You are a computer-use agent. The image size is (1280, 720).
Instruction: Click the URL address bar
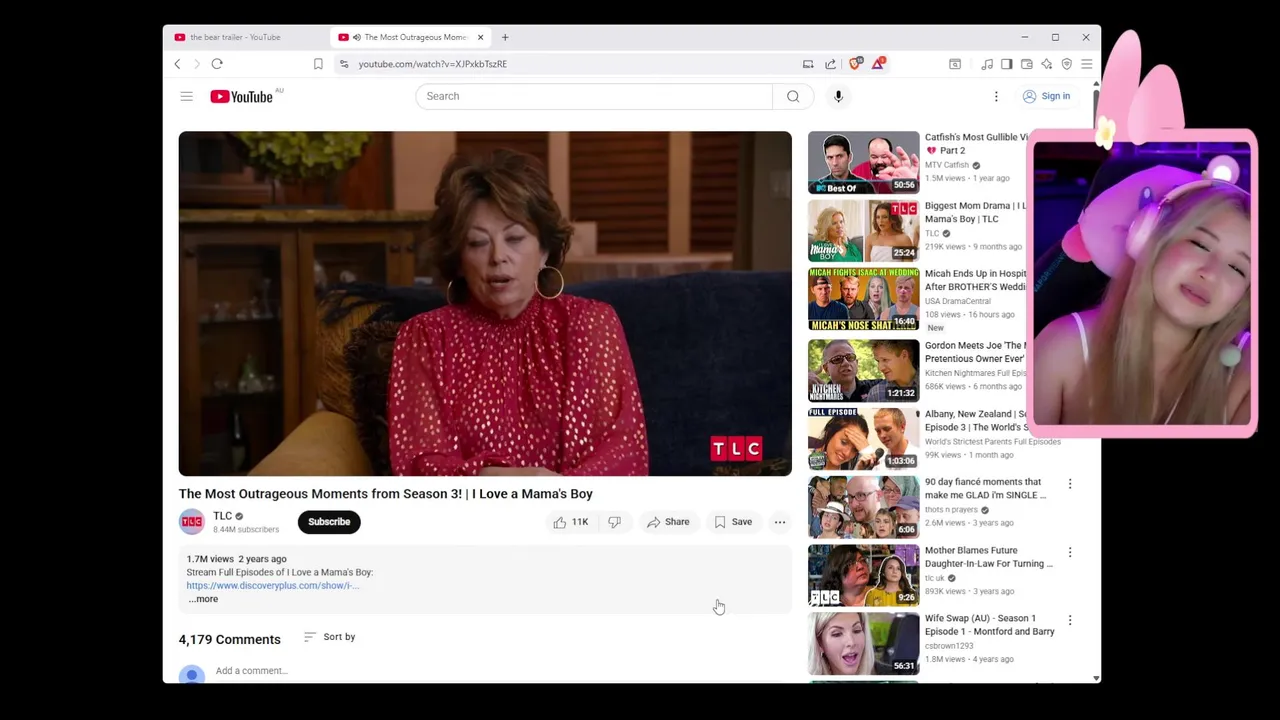(570, 64)
